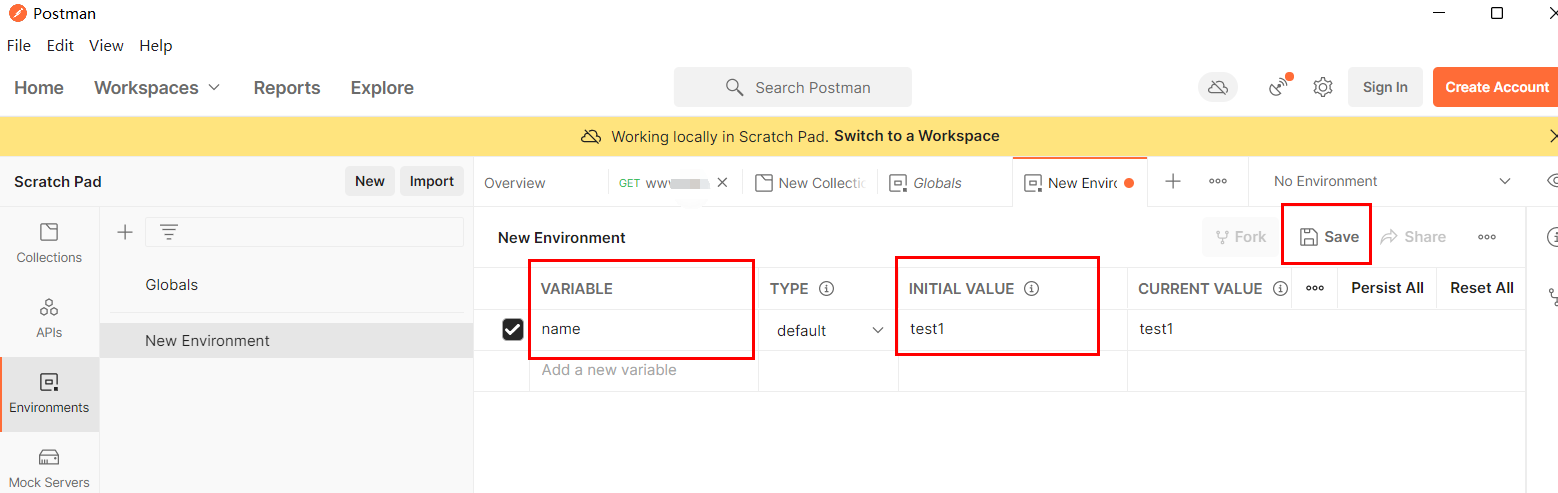The image size is (1558, 493).
Task: Open the View menu
Action: (106, 46)
